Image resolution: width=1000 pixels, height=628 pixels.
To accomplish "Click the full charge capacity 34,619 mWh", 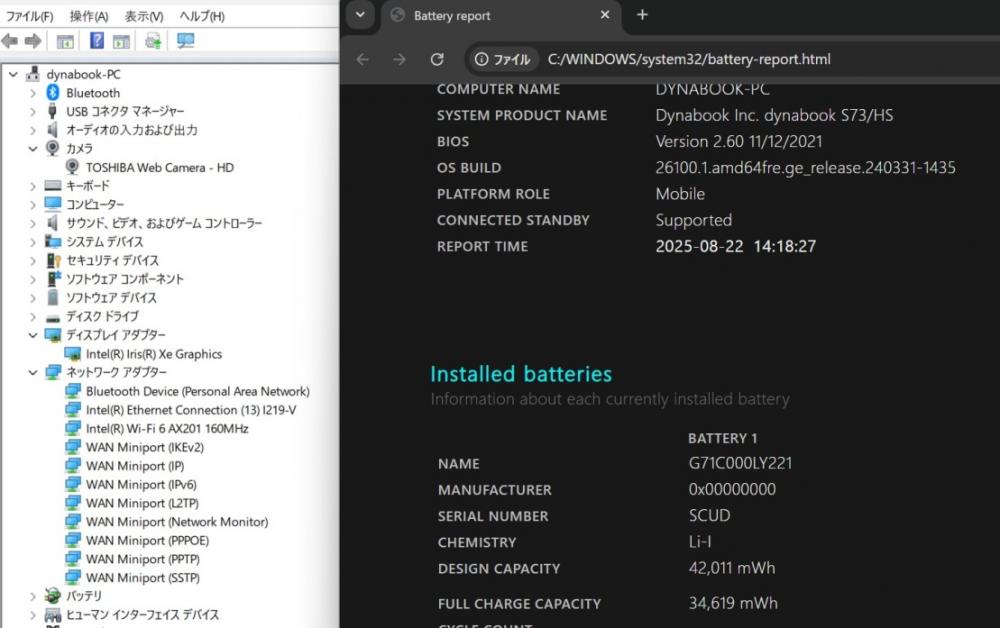I will [733, 603].
